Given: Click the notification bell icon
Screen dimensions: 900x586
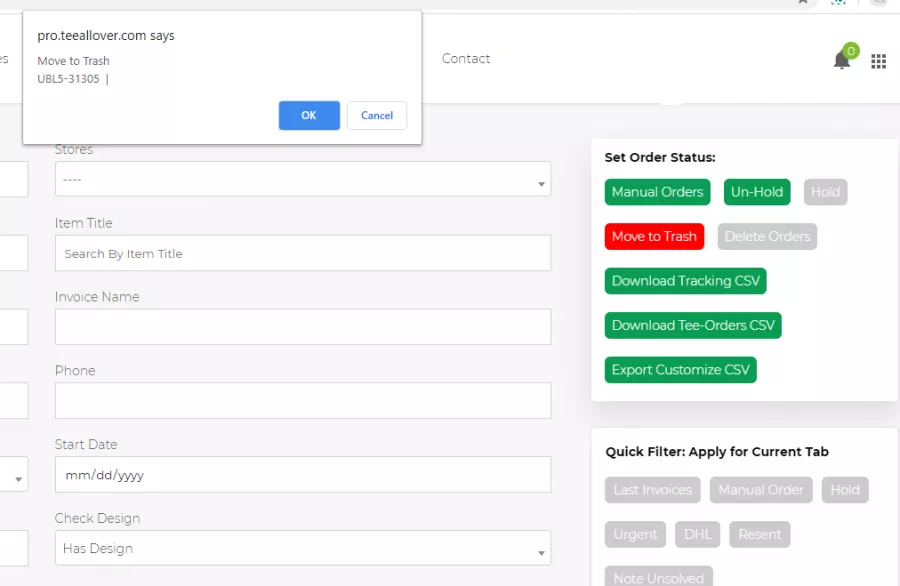Looking at the screenshot, I should point(842,61).
